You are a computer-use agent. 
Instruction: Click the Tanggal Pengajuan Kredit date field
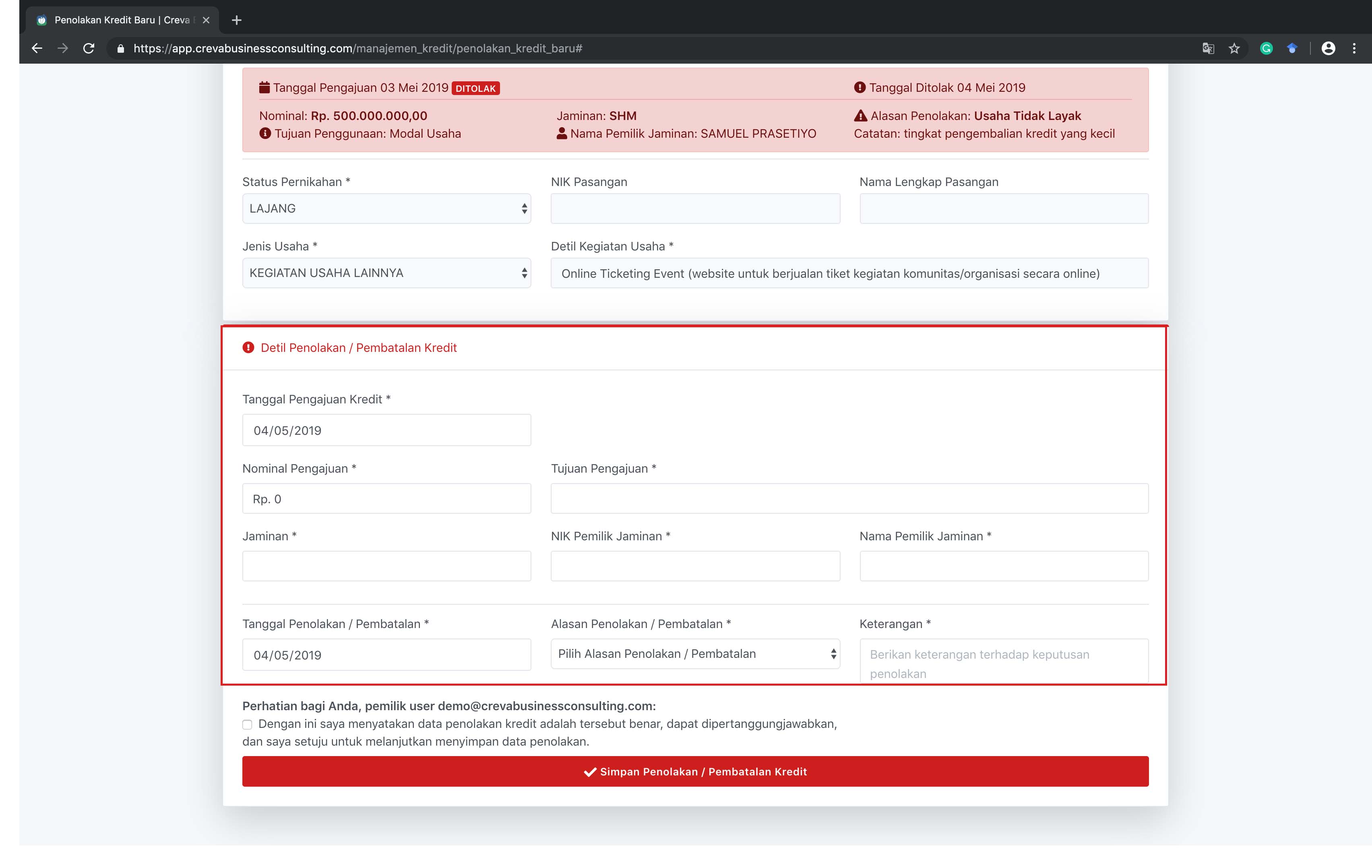387,430
